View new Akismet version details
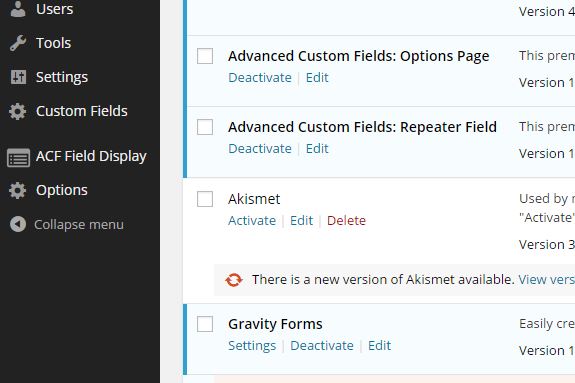575x383 pixels. (x=546, y=280)
